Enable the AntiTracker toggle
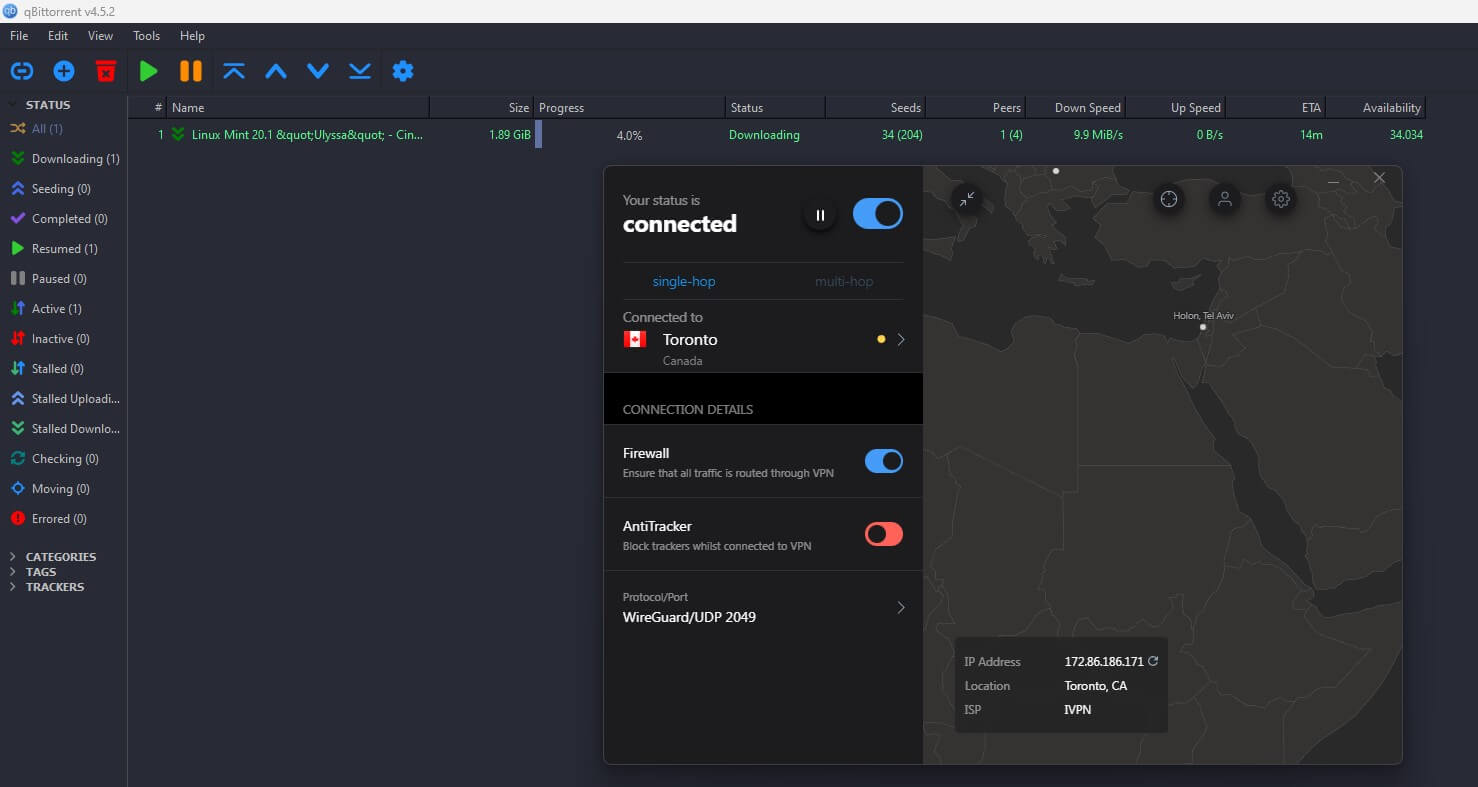 pos(884,534)
